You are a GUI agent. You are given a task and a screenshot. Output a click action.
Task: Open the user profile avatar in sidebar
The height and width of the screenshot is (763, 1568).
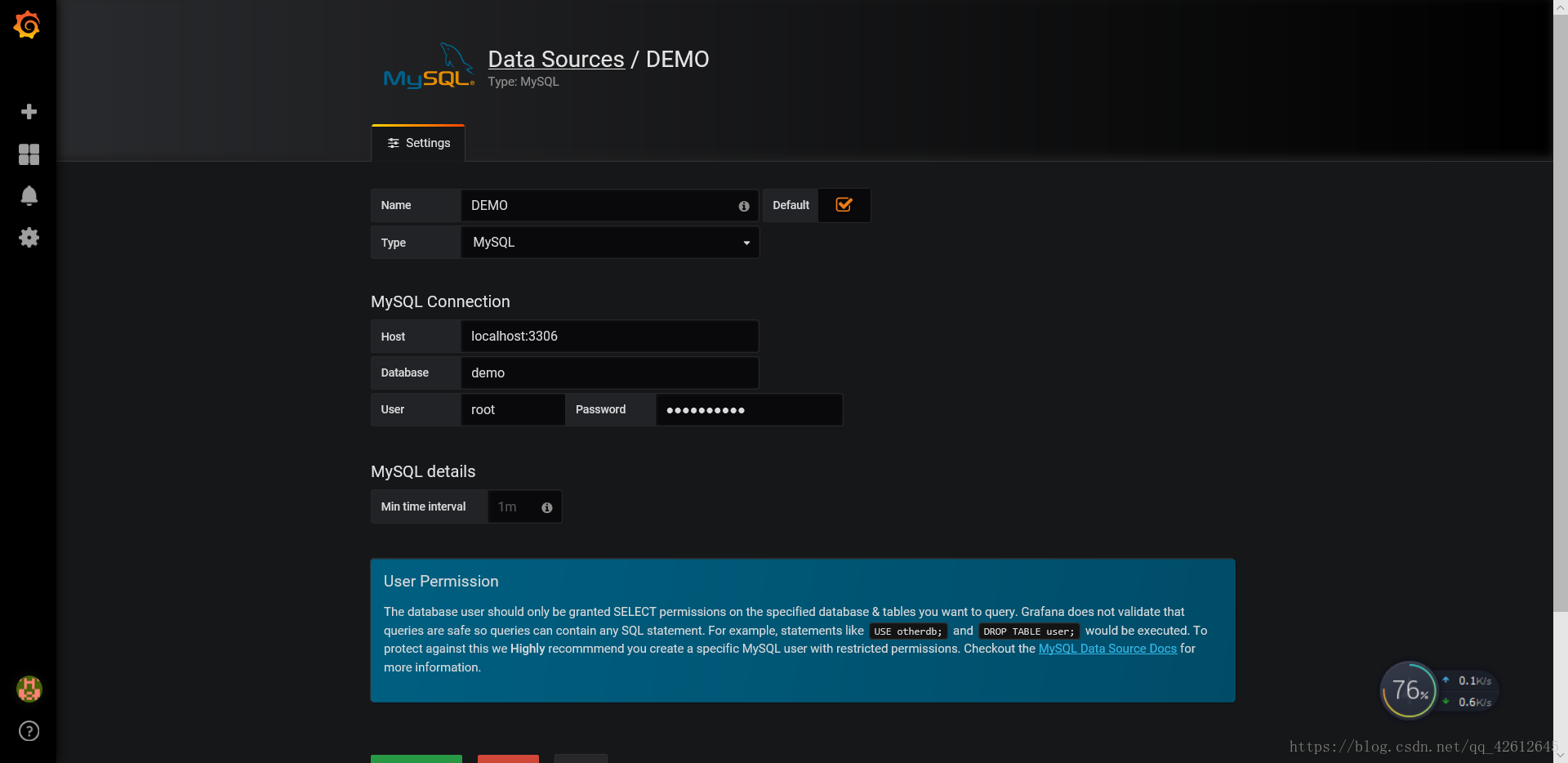[29, 689]
